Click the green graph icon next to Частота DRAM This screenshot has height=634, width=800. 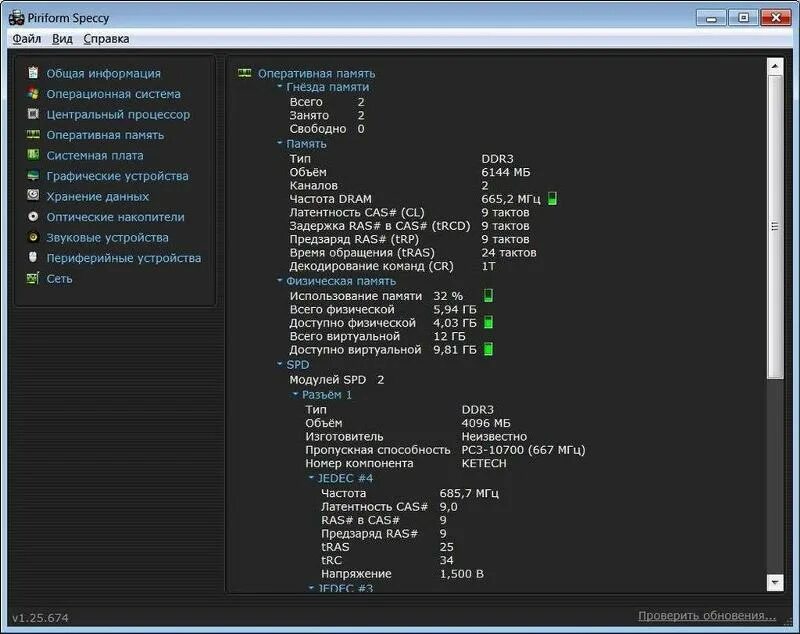tap(552, 198)
